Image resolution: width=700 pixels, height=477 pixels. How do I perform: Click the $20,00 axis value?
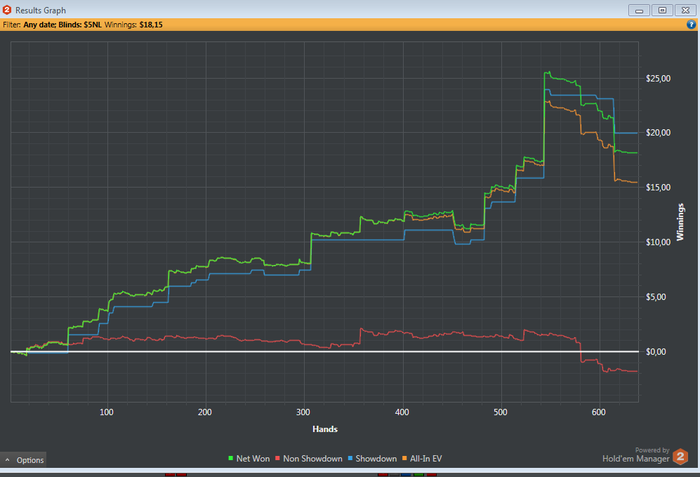point(658,133)
